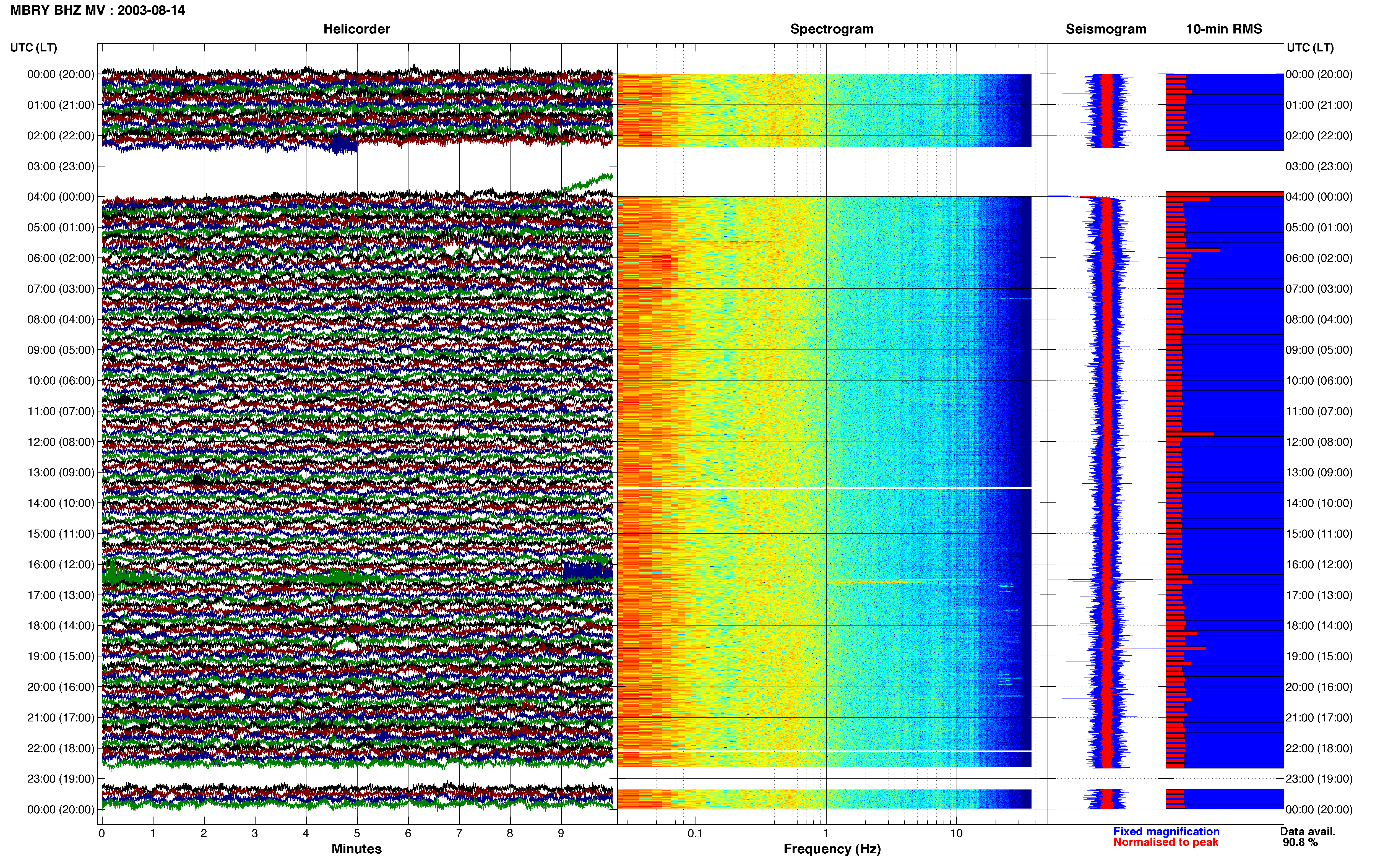Screen dimensions: 1388x868
Task: Click Helicorder time label '12:00 (08:00)'
Action: [x=61, y=442]
